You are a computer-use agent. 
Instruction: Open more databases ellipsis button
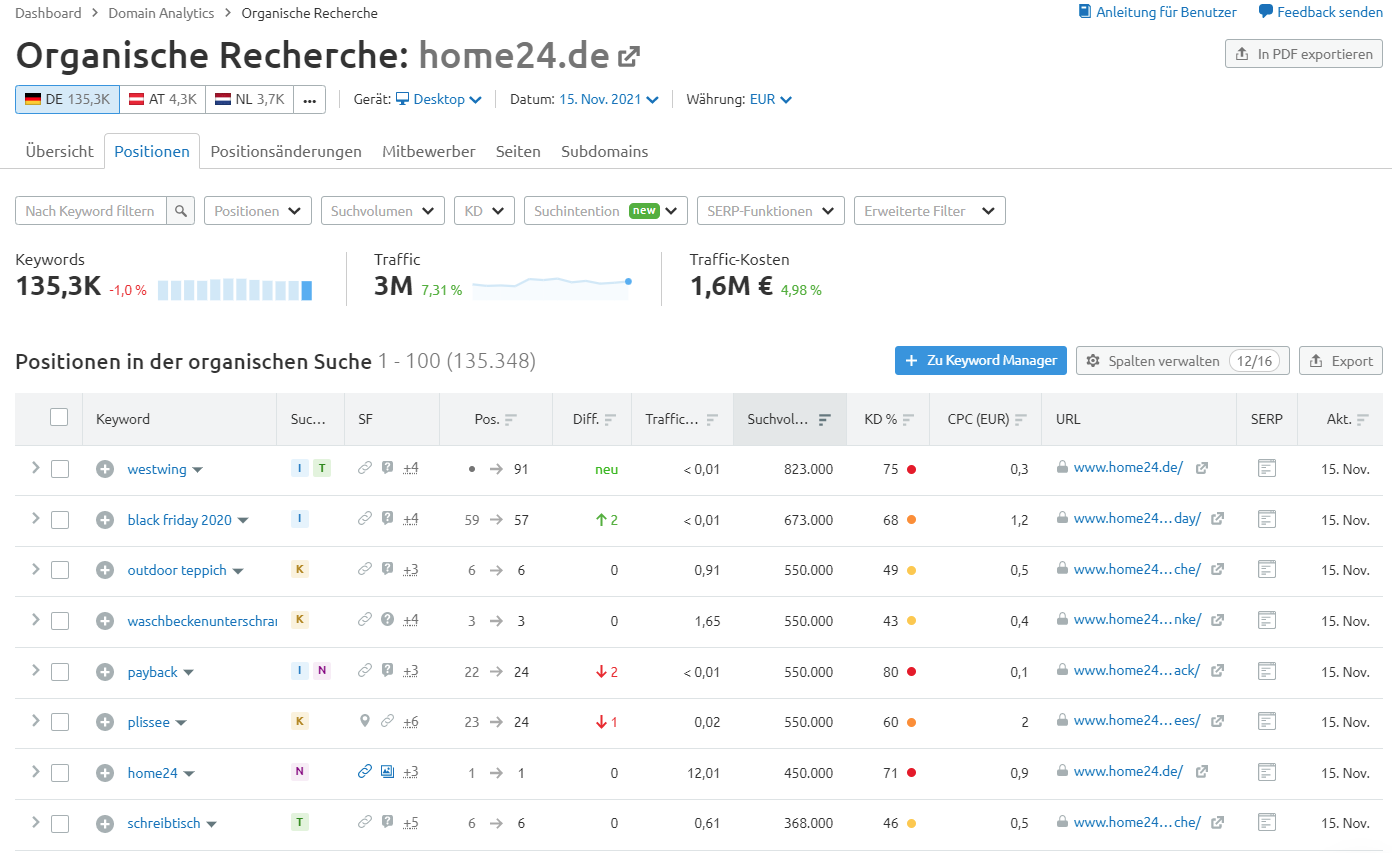[309, 100]
